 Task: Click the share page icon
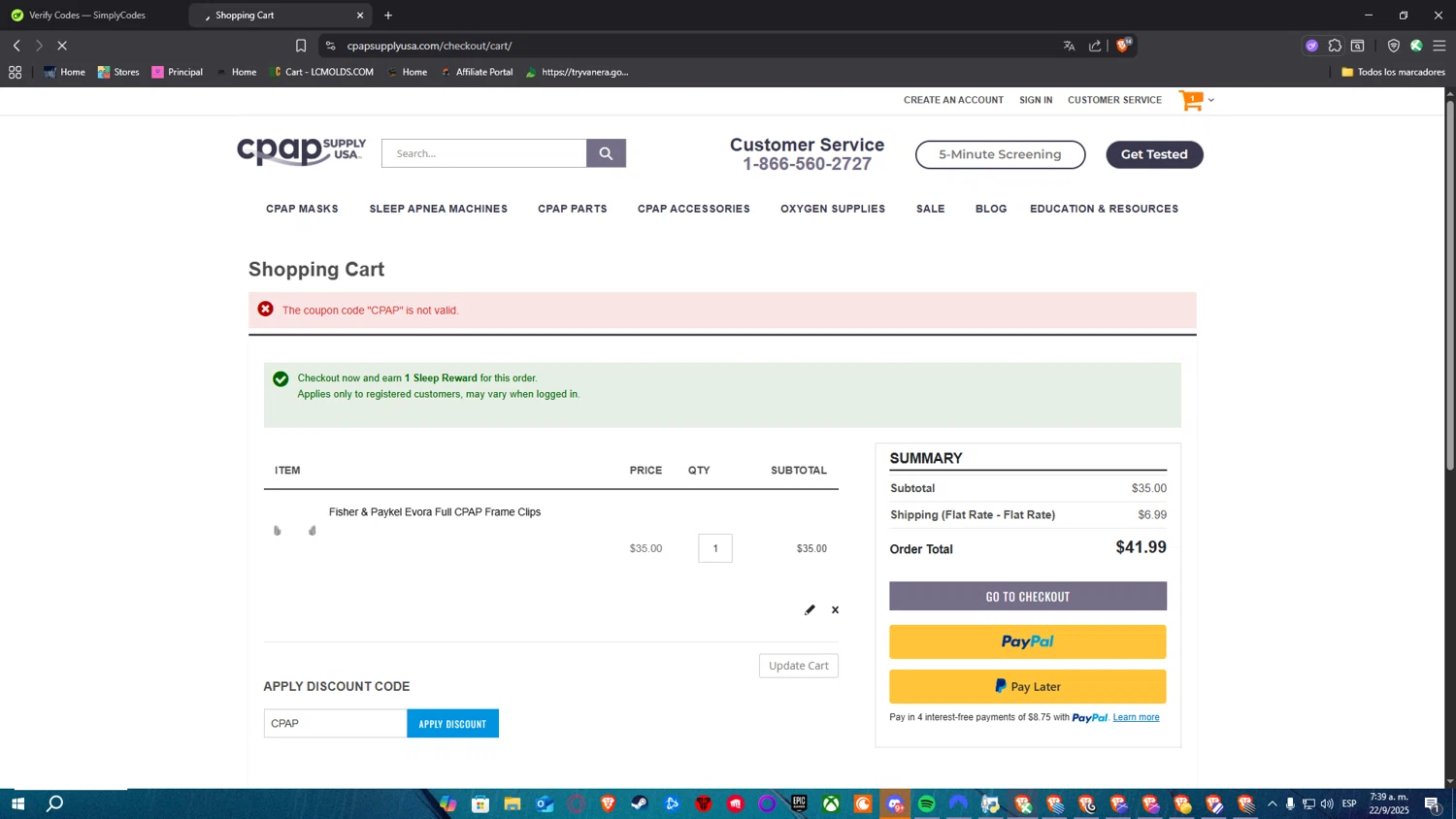point(1095,46)
